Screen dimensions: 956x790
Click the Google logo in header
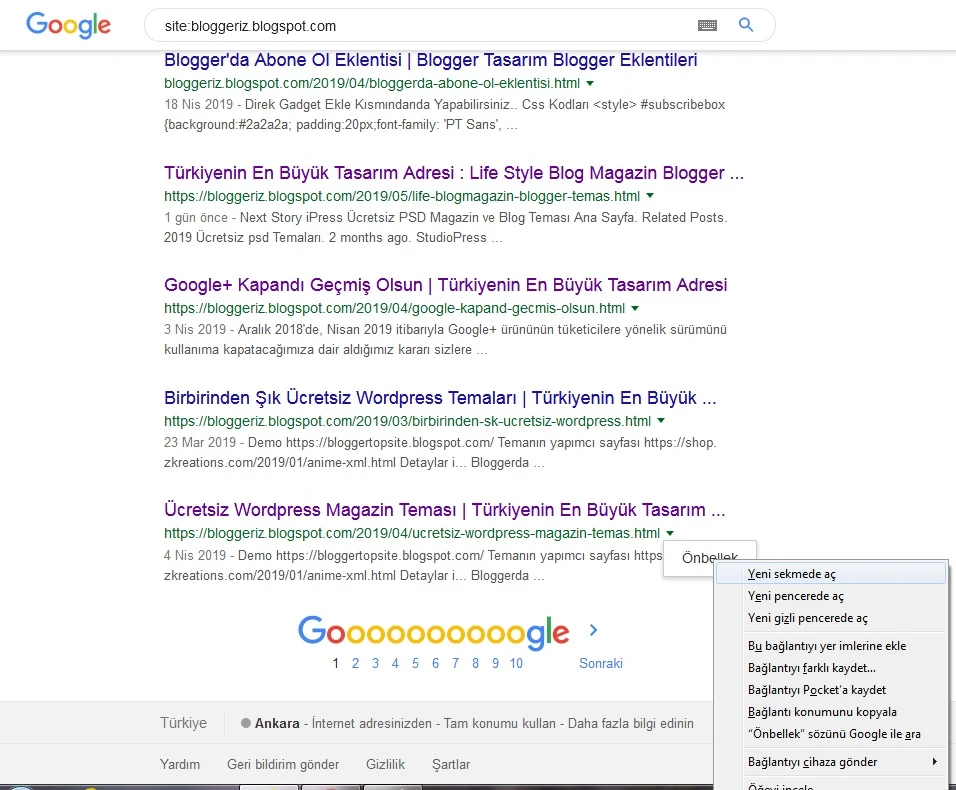click(x=68, y=25)
